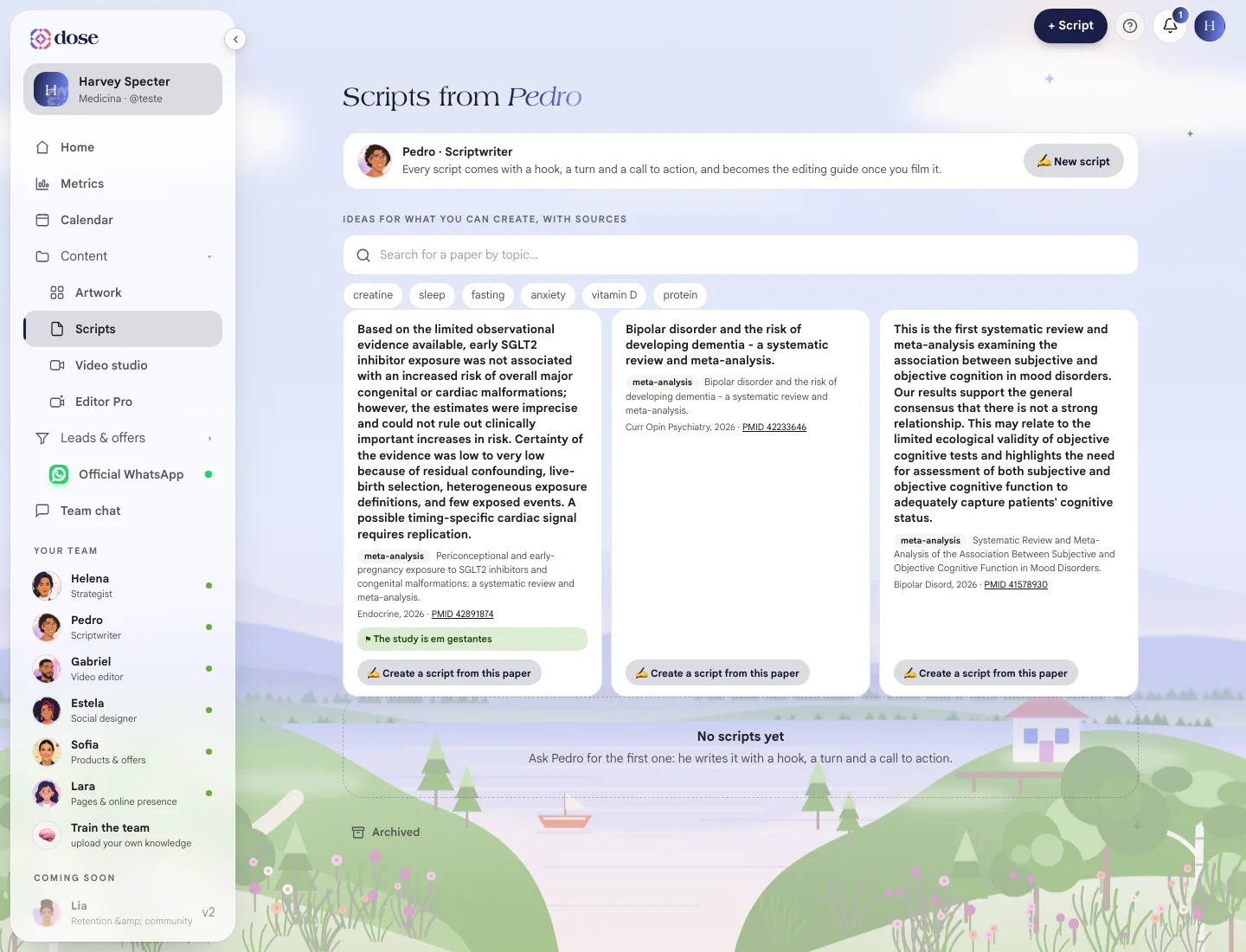Expand the Archived section
Screen dimensions: 1246x952
pos(386,833)
